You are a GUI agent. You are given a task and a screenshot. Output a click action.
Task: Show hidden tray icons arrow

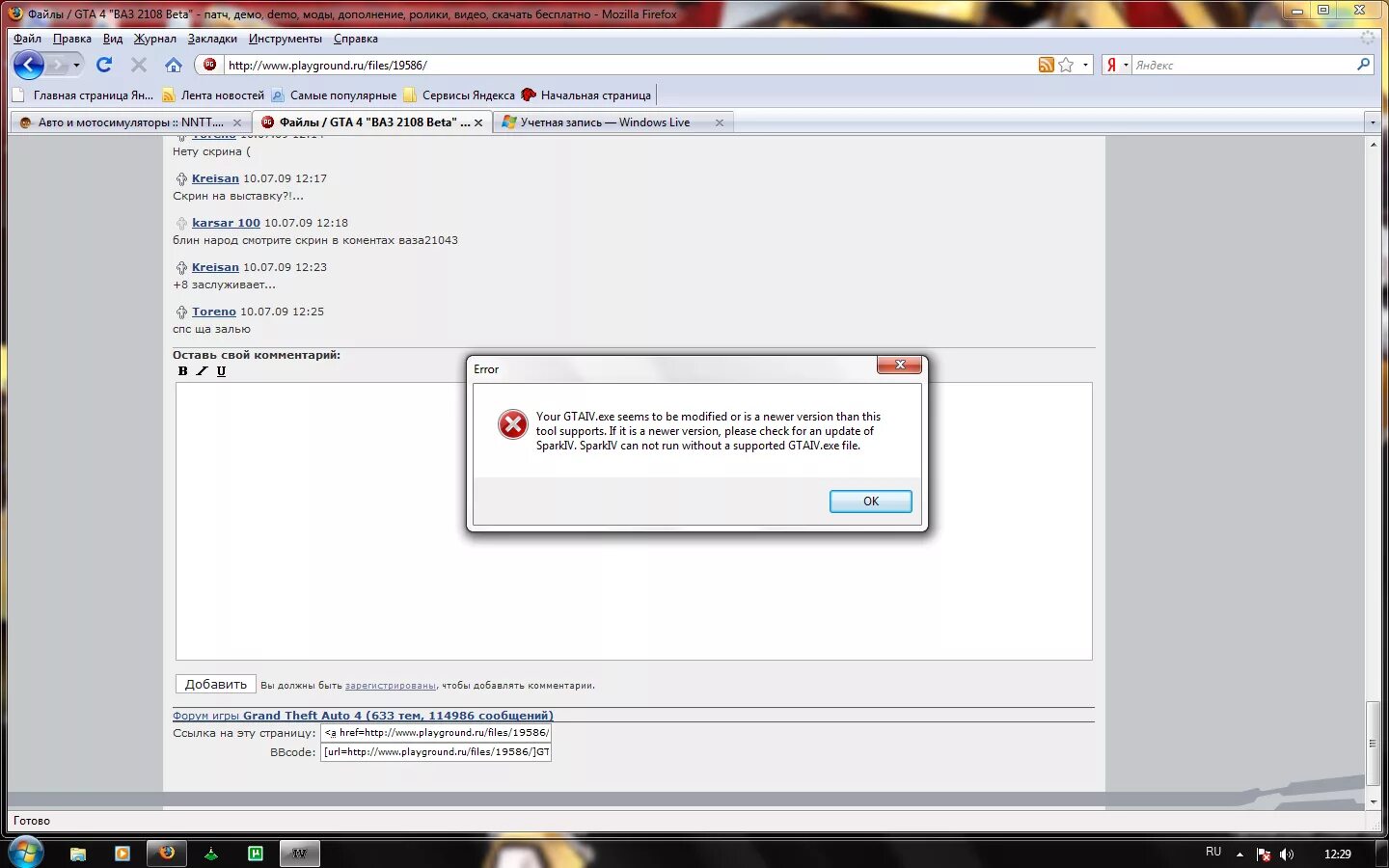[1240, 854]
